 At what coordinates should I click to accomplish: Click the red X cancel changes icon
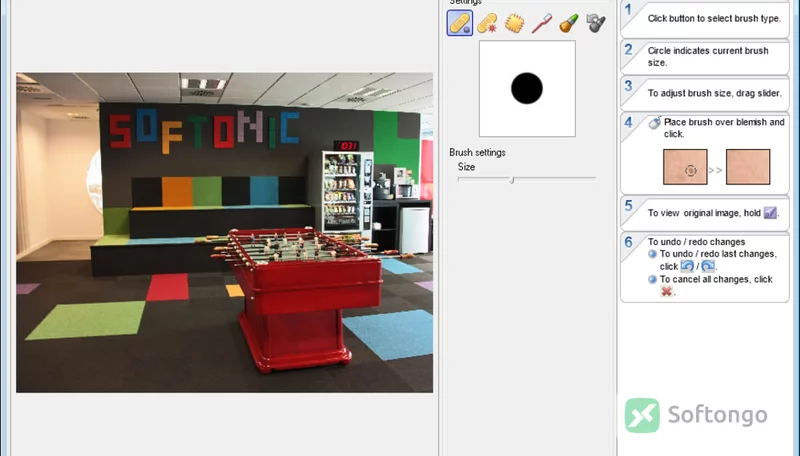point(666,291)
